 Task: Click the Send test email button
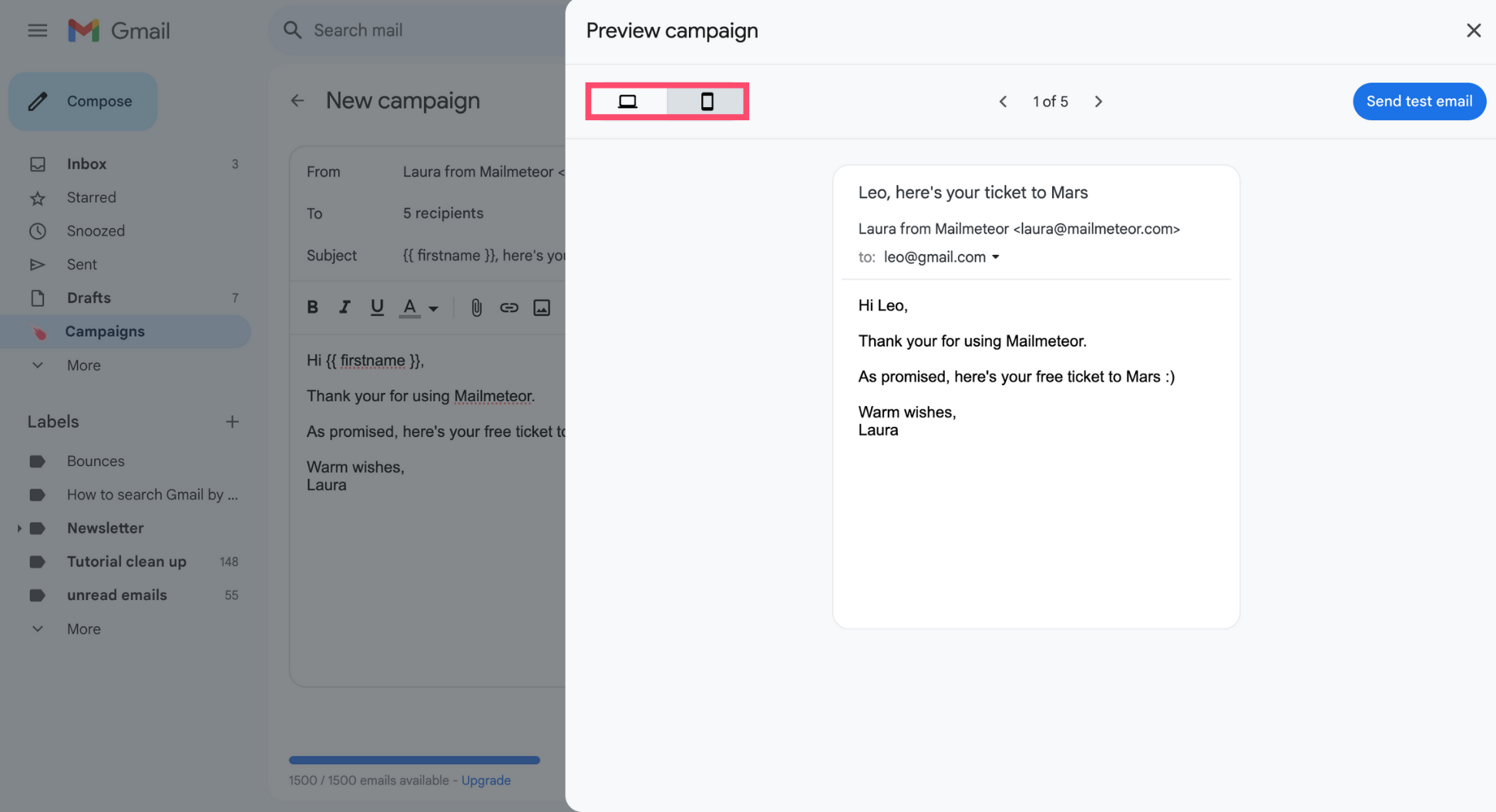[x=1419, y=101]
